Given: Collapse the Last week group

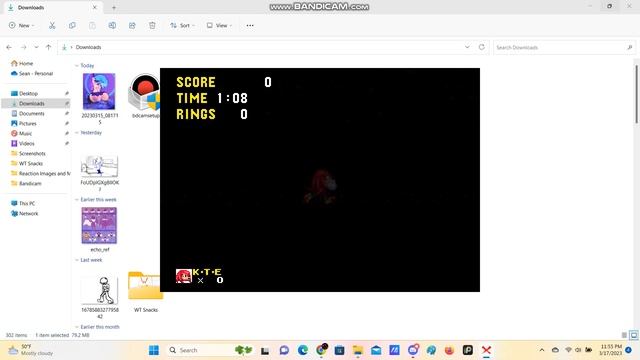Looking at the screenshot, I should (x=77, y=260).
